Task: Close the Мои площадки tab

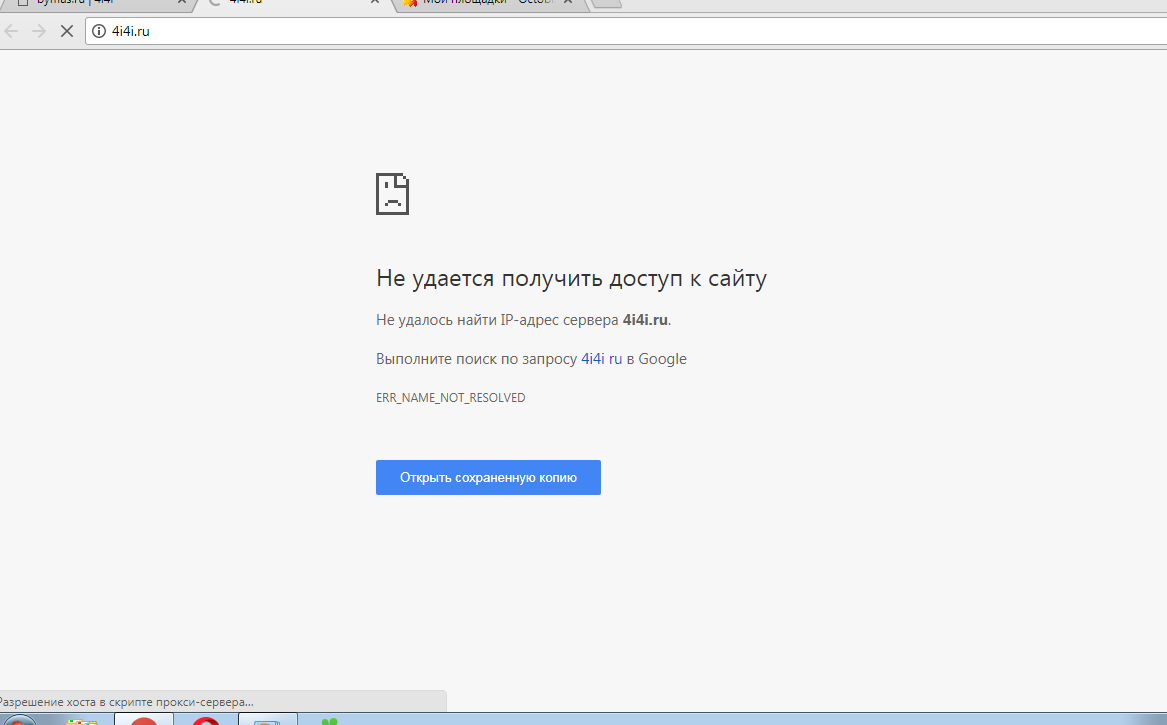Action: tap(568, 3)
